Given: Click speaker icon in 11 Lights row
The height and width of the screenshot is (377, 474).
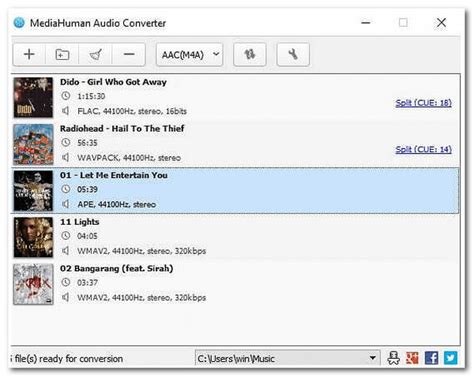Looking at the screenshot, I should pyautogui.click(x=66, y=251).
